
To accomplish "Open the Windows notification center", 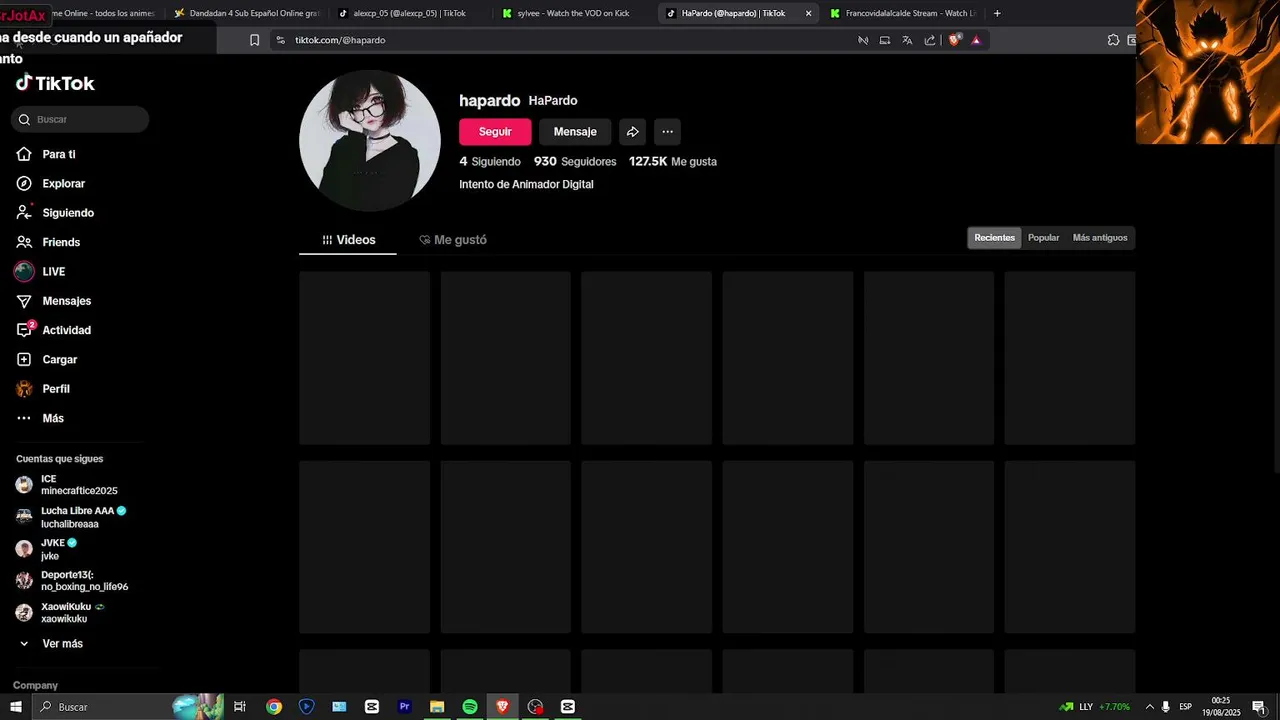I will (1259, 707).
